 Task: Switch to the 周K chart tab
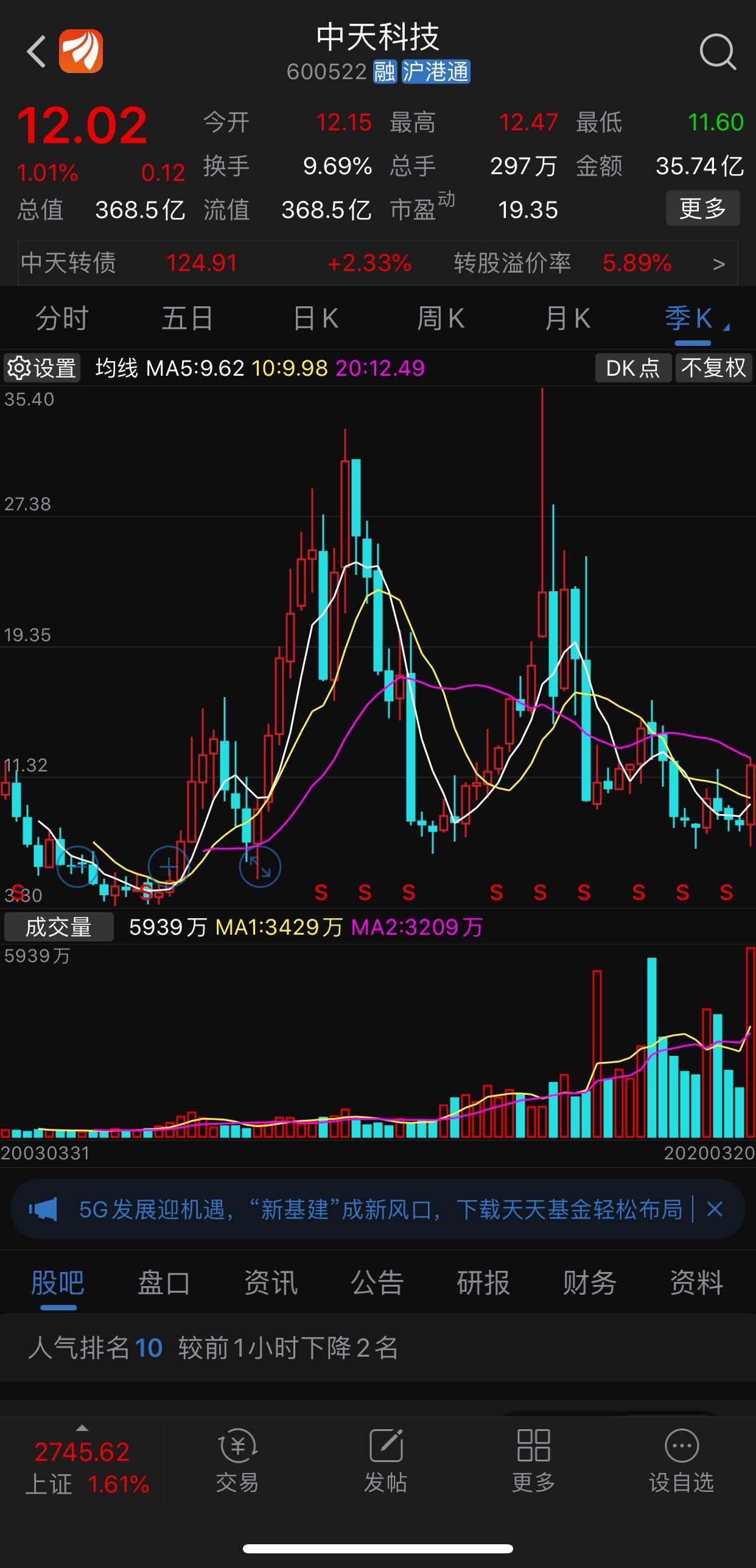click(x=441, y=318)
